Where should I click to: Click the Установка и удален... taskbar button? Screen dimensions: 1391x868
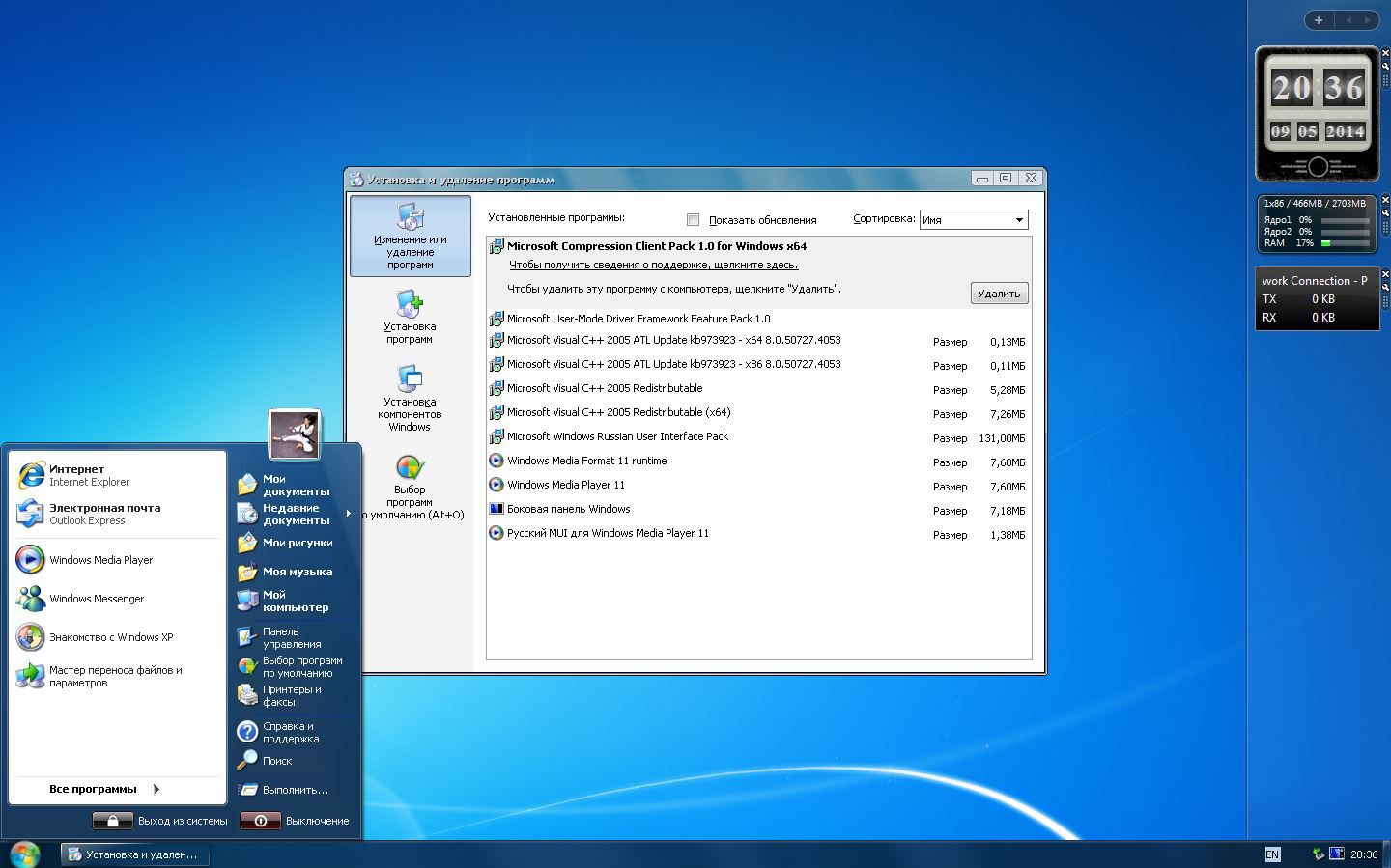coord(134,854)
